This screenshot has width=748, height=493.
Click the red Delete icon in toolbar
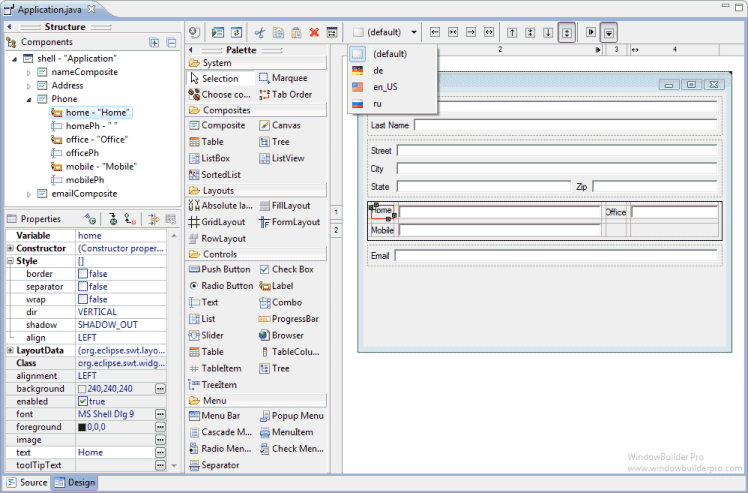(x=314, y=32)
